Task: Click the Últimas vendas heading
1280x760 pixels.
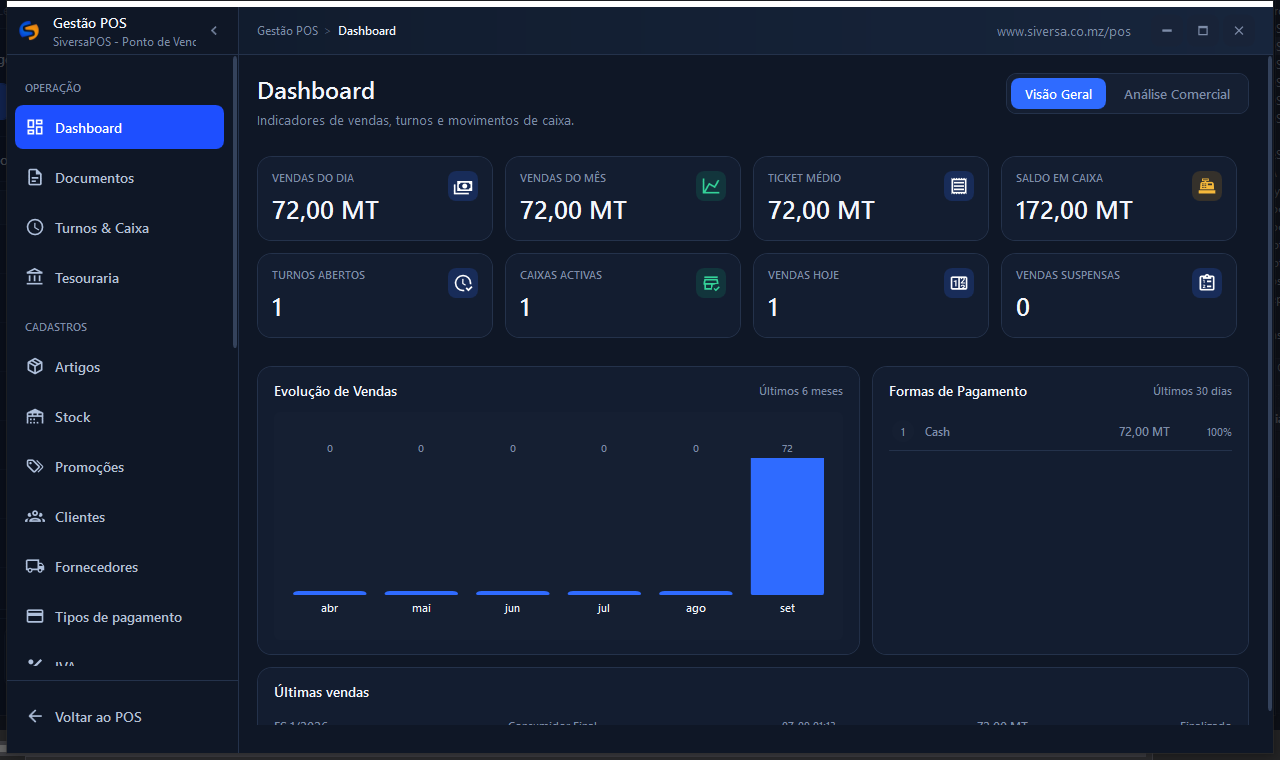Action: [321, 692]
